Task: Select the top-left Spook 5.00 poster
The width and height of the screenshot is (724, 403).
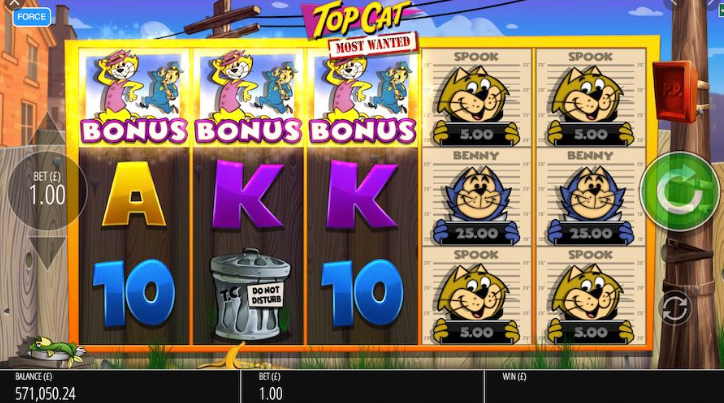Action: point(477,98)
